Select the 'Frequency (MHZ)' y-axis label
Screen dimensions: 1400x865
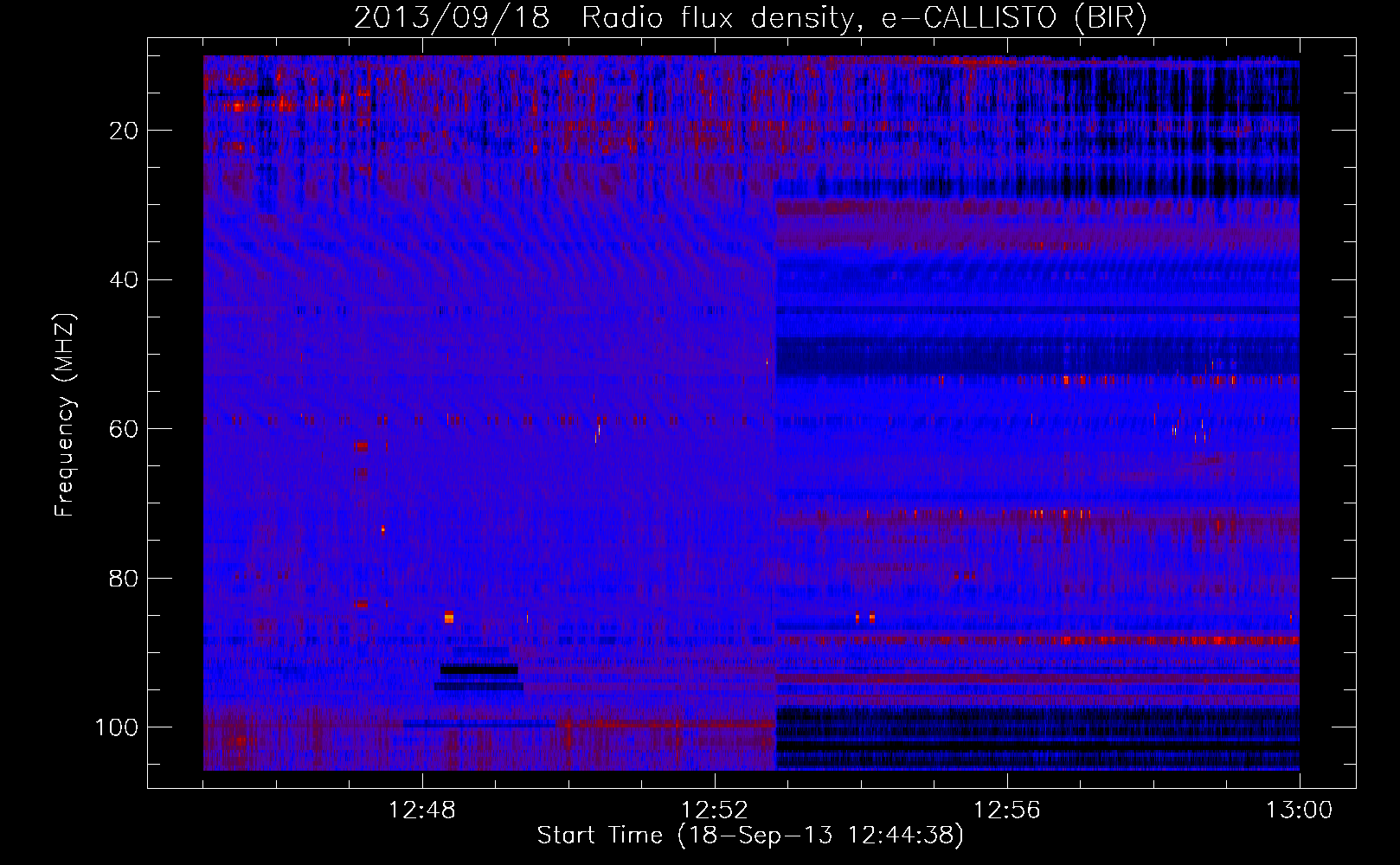[64, 415]
